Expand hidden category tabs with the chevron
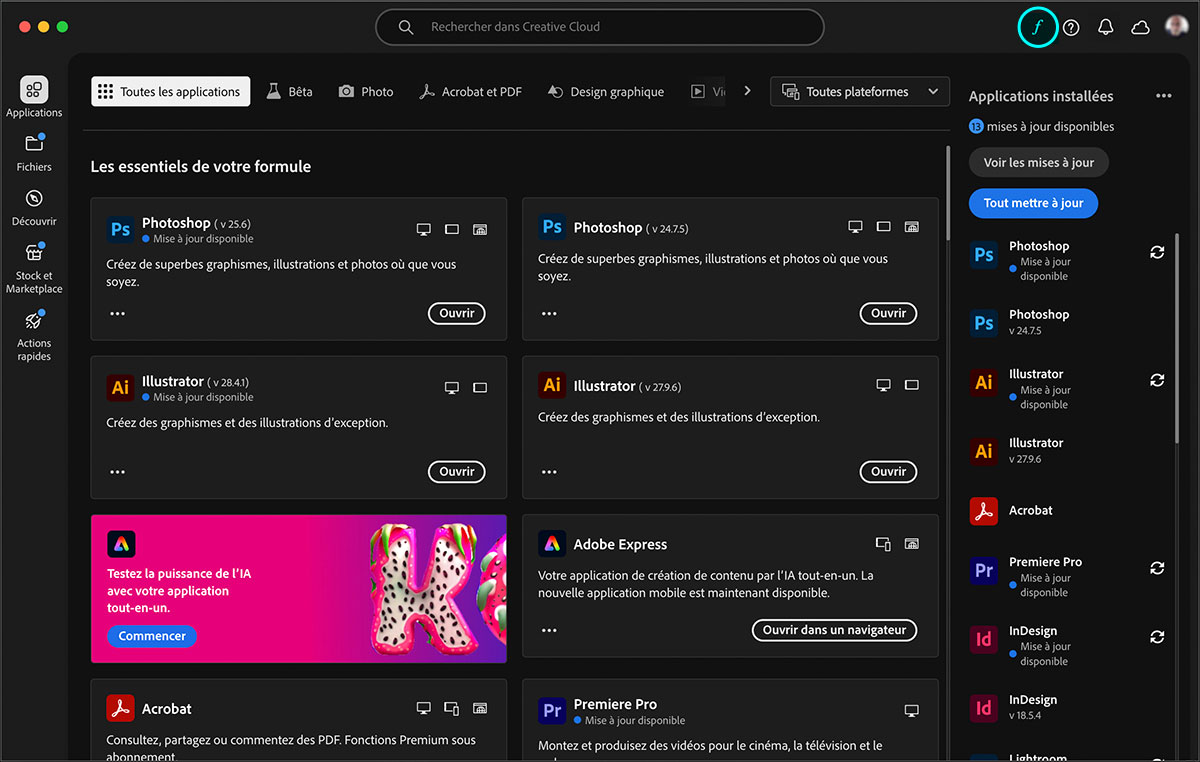This screenshot has width=1200, height=762. (x=747, y=90)
